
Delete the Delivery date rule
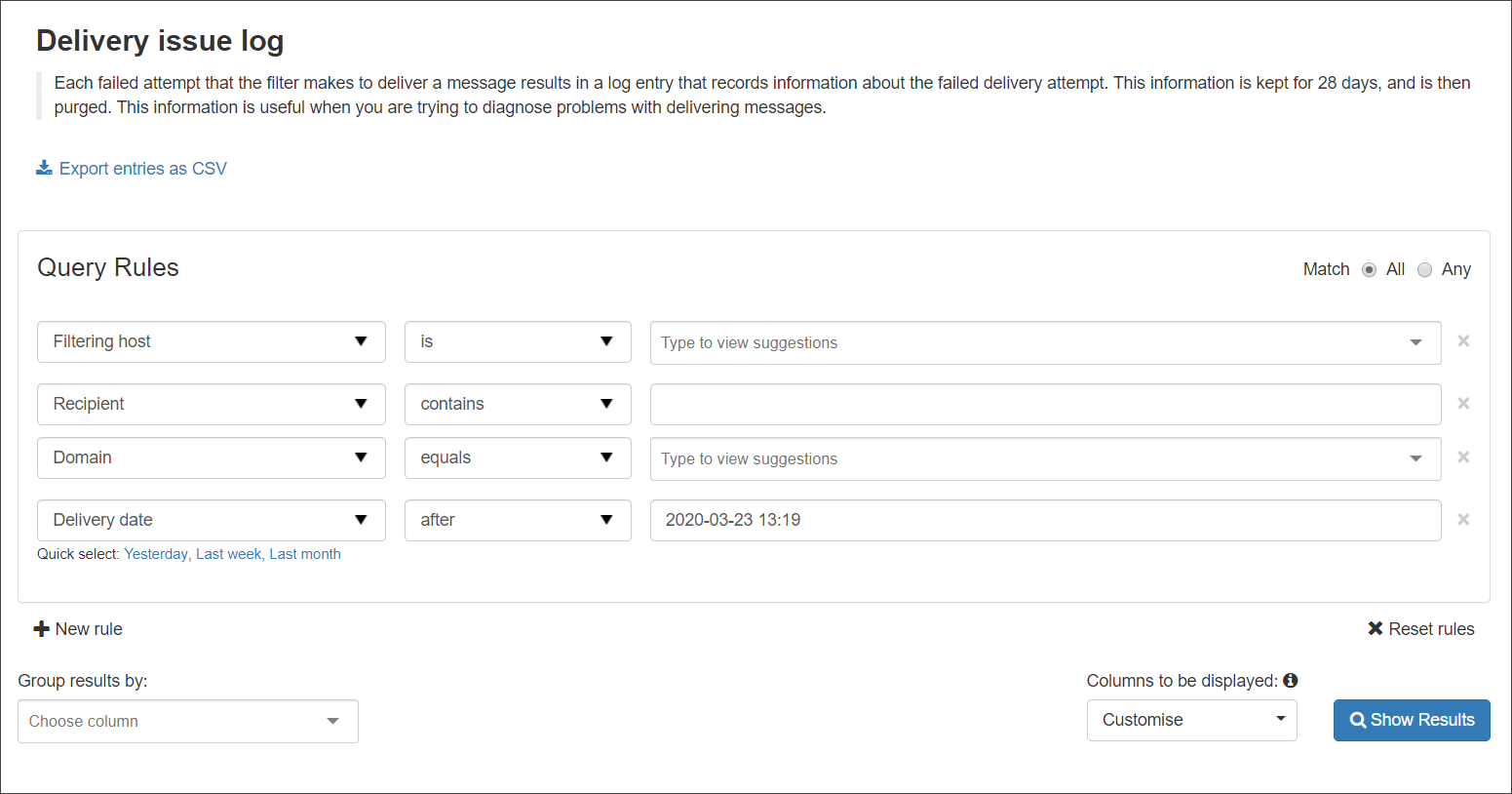pyautogui.click(x=1463, y=520)
